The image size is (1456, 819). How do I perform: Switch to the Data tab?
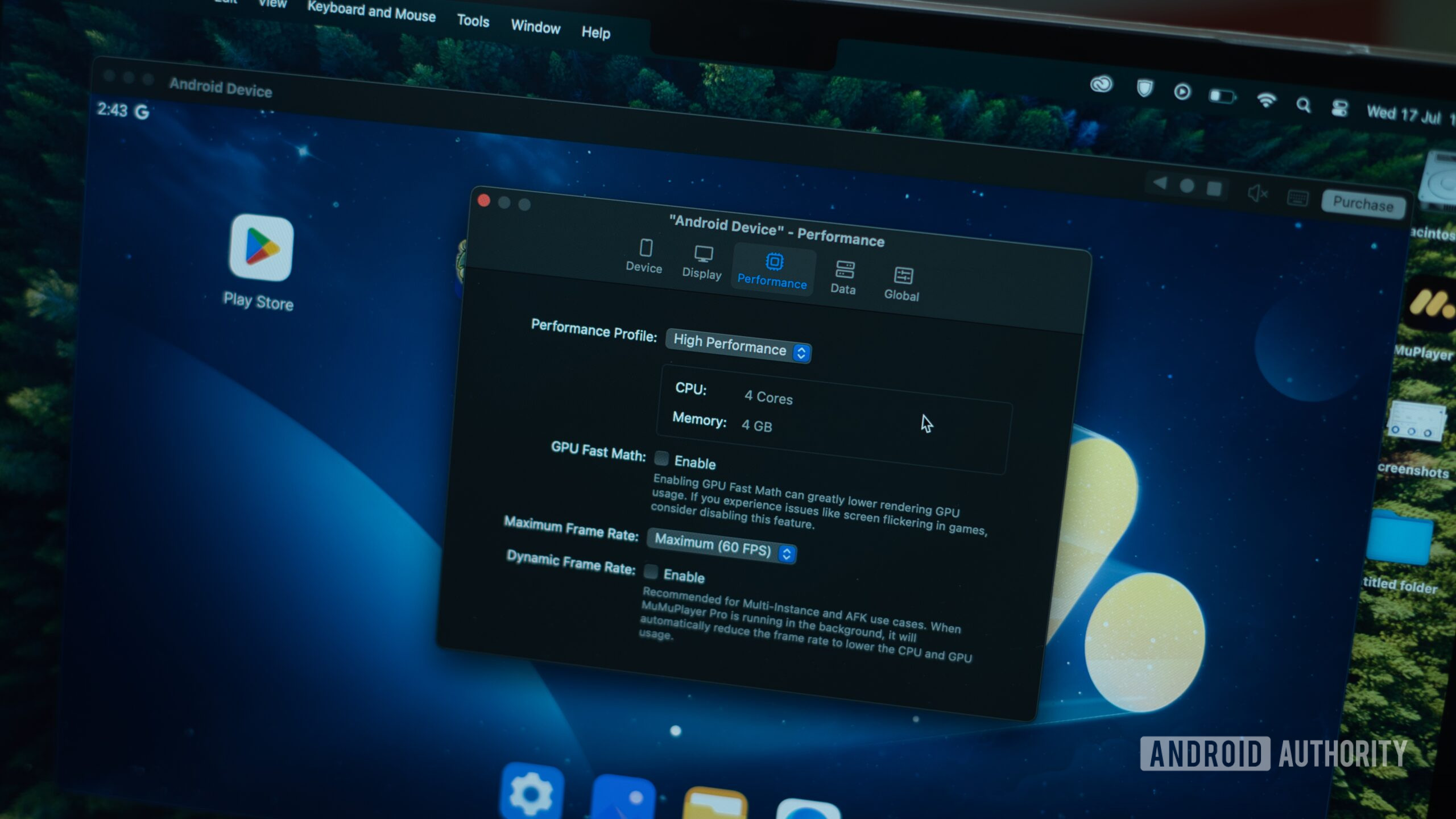[843, 276]
